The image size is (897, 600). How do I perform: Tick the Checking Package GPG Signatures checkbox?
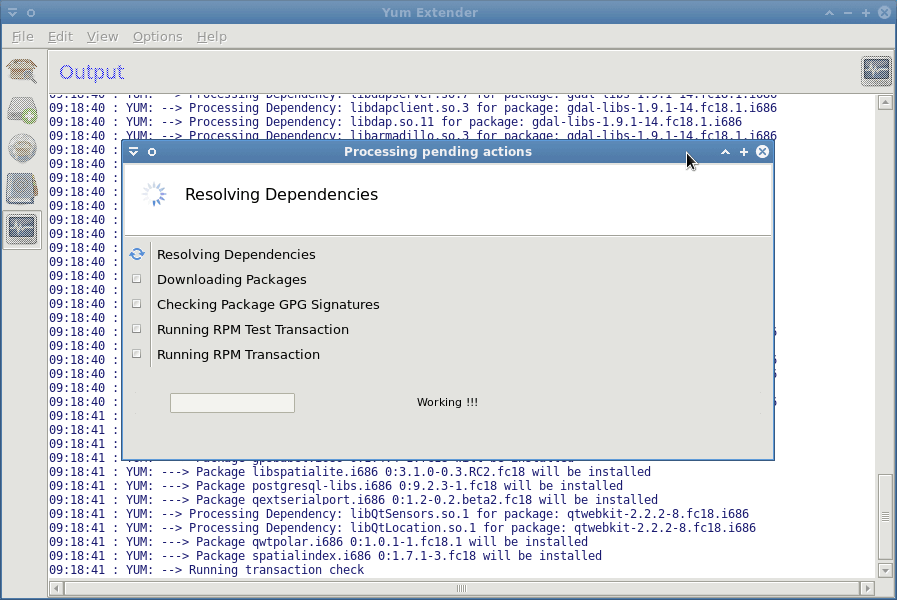(x=136, y=304)
